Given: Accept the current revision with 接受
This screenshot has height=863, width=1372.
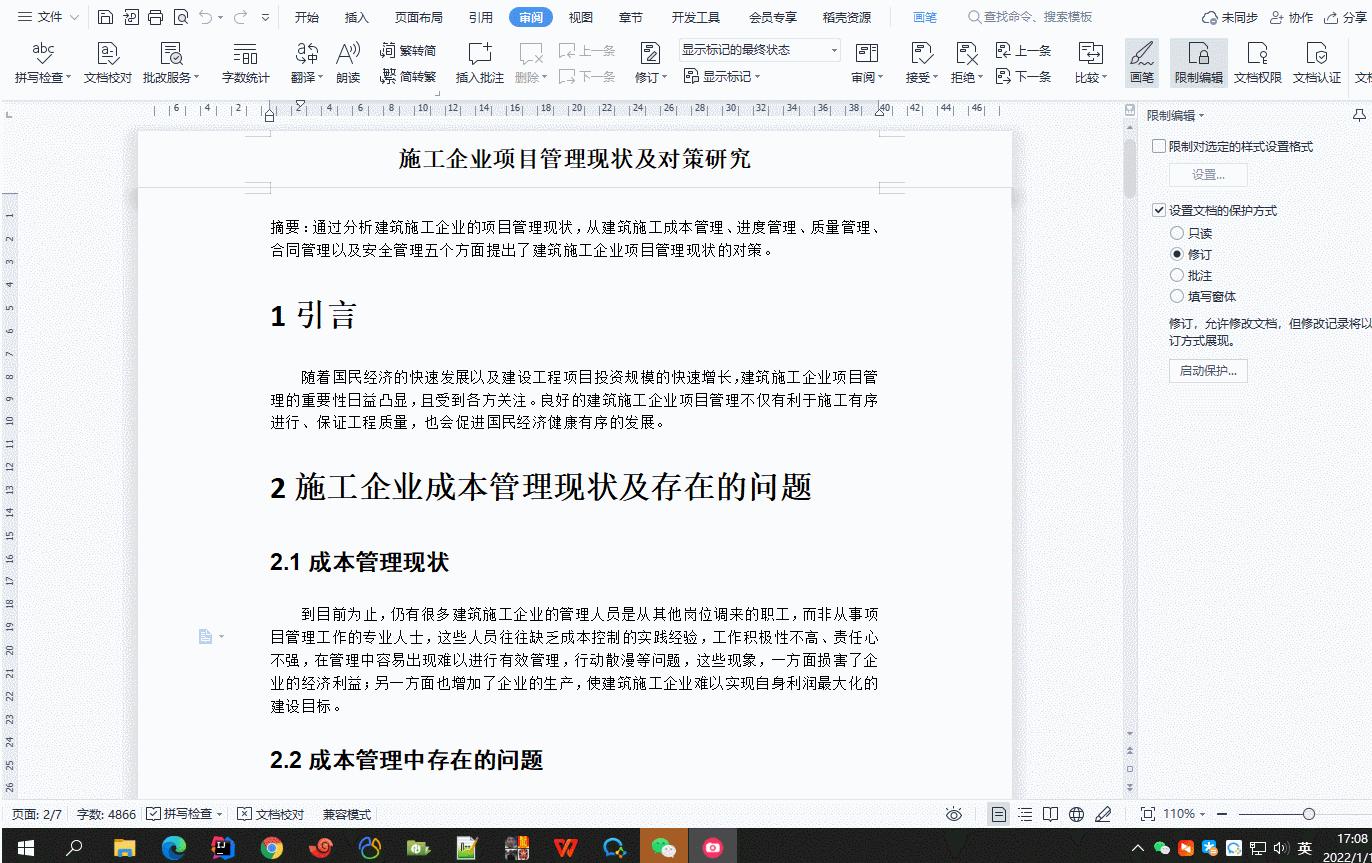Looking at the screenshot, I should point(919,60).
